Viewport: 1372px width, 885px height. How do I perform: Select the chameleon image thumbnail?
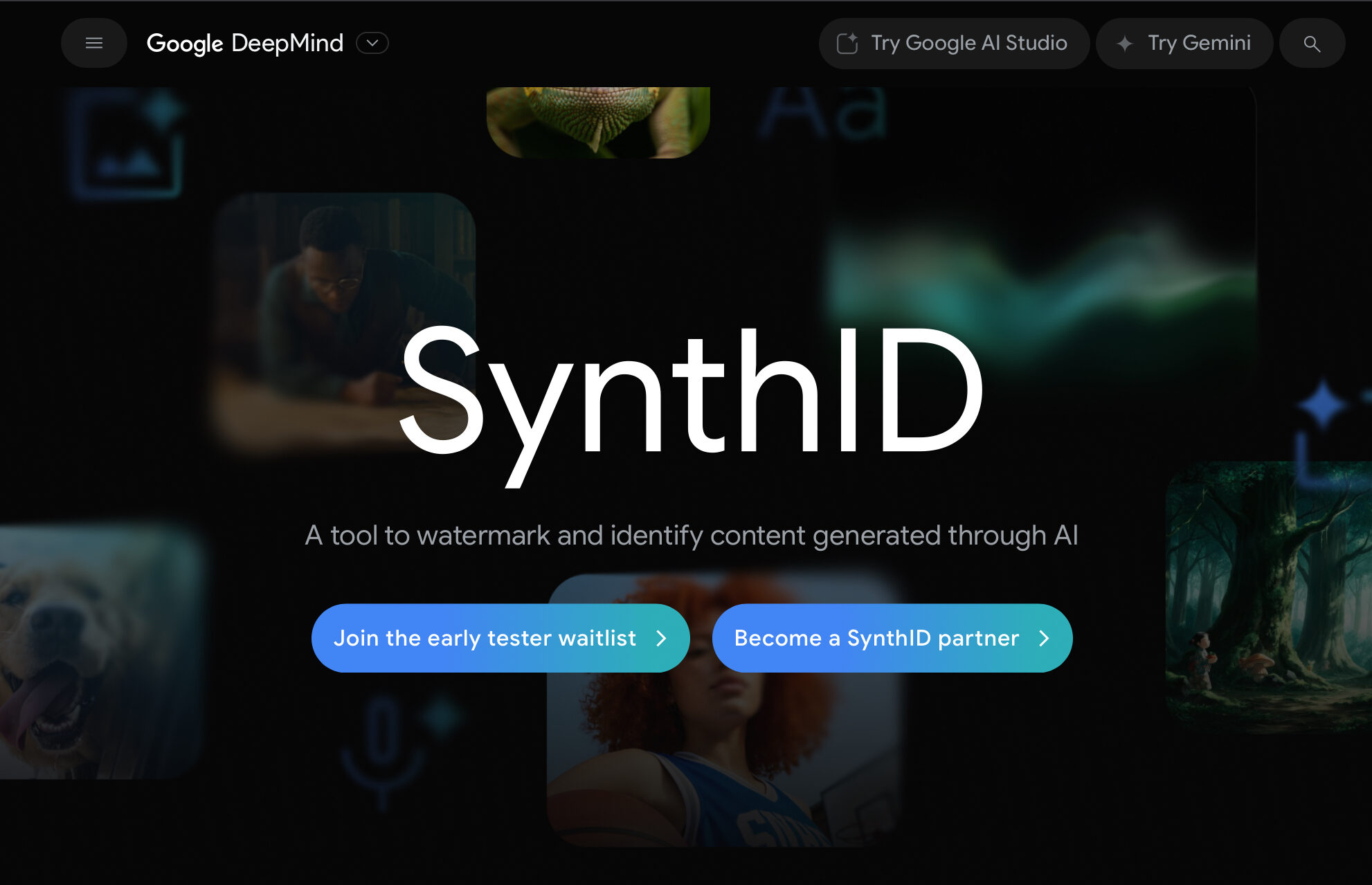click(598, 122)
